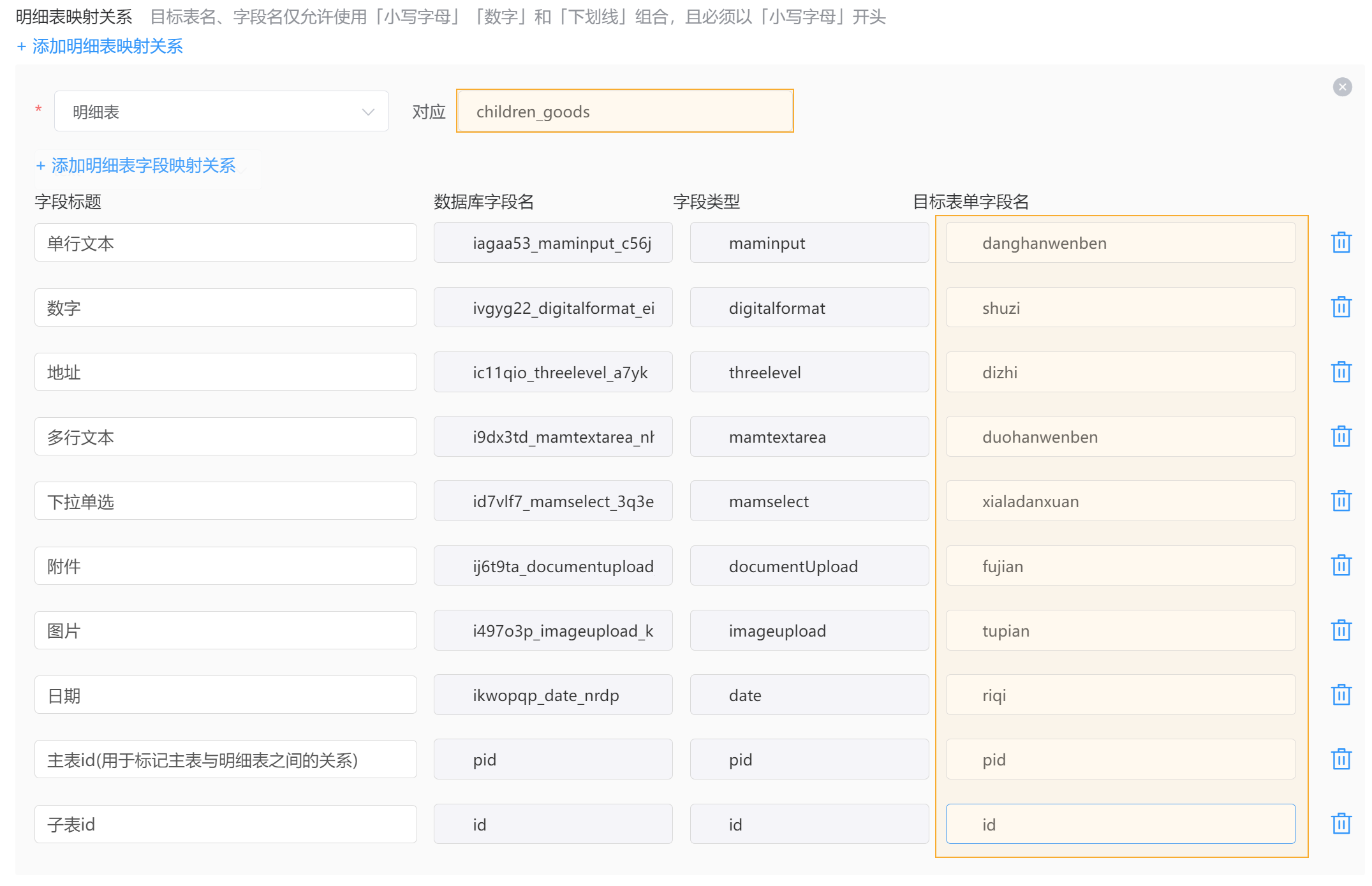Delete the 附件 field mapping row
This screenshot has width=1372, height=886.
point(1341,566)
